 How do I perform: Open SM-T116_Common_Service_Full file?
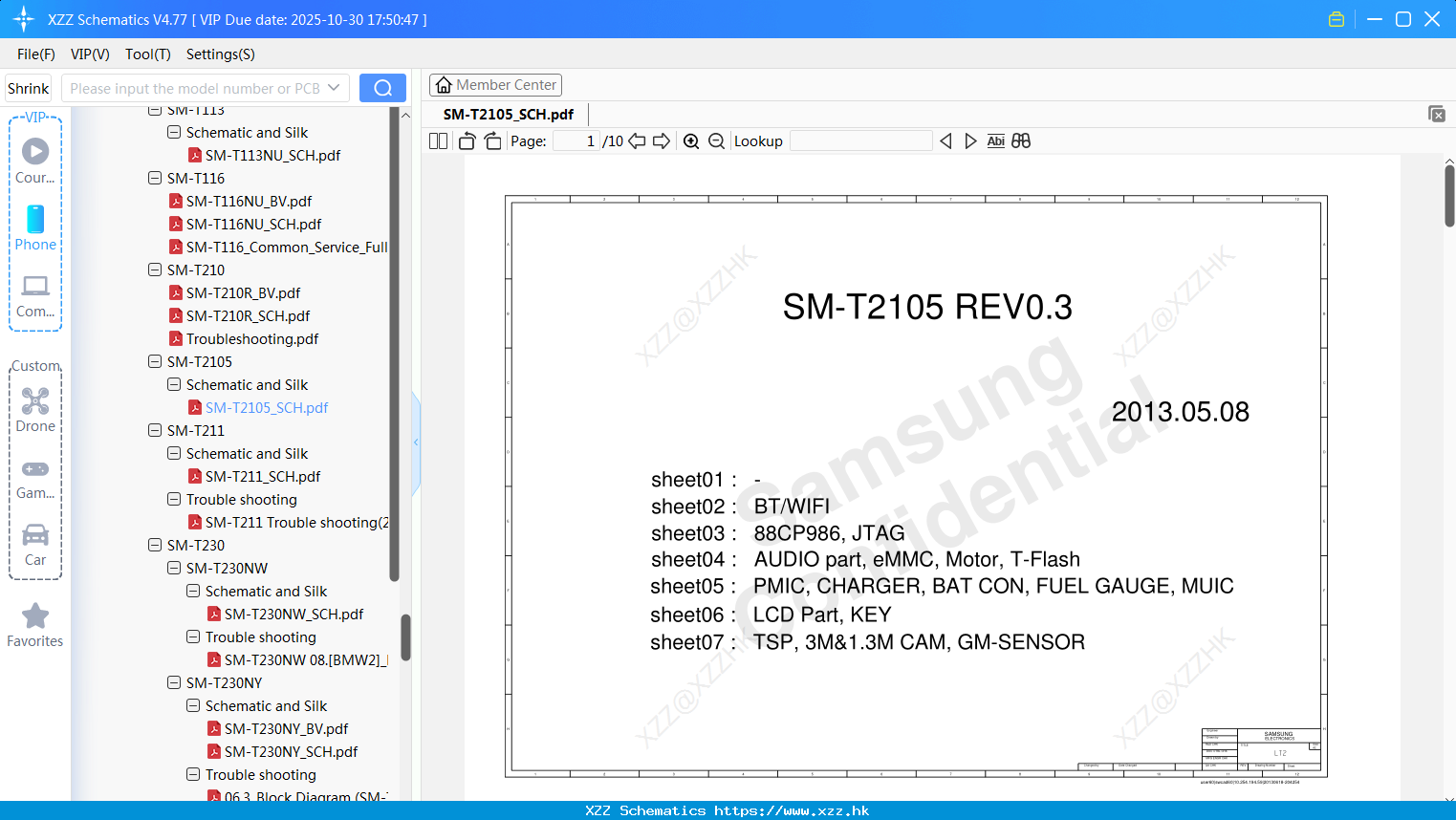pyautogui.click(x=278, y=247)
